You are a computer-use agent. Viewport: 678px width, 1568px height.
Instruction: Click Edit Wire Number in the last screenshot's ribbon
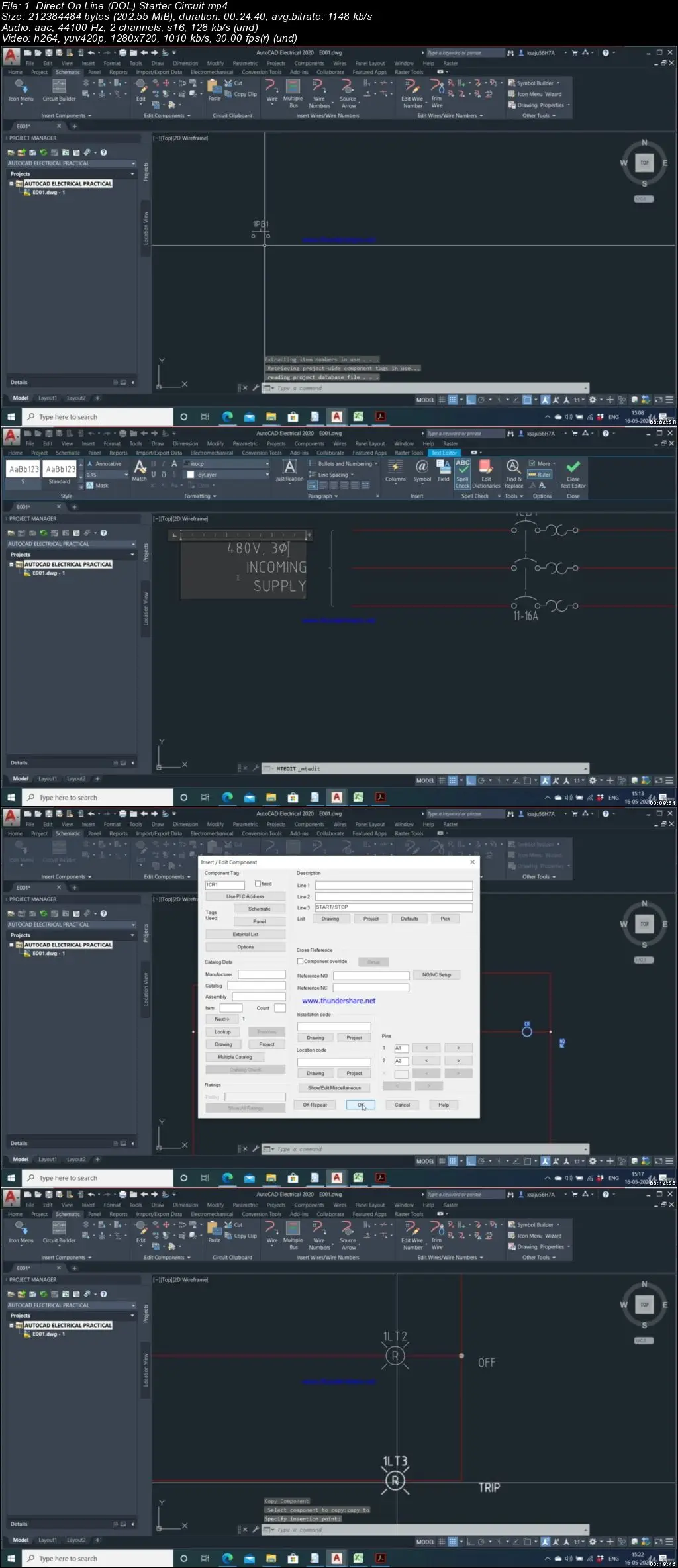[x=412, y=1235]
